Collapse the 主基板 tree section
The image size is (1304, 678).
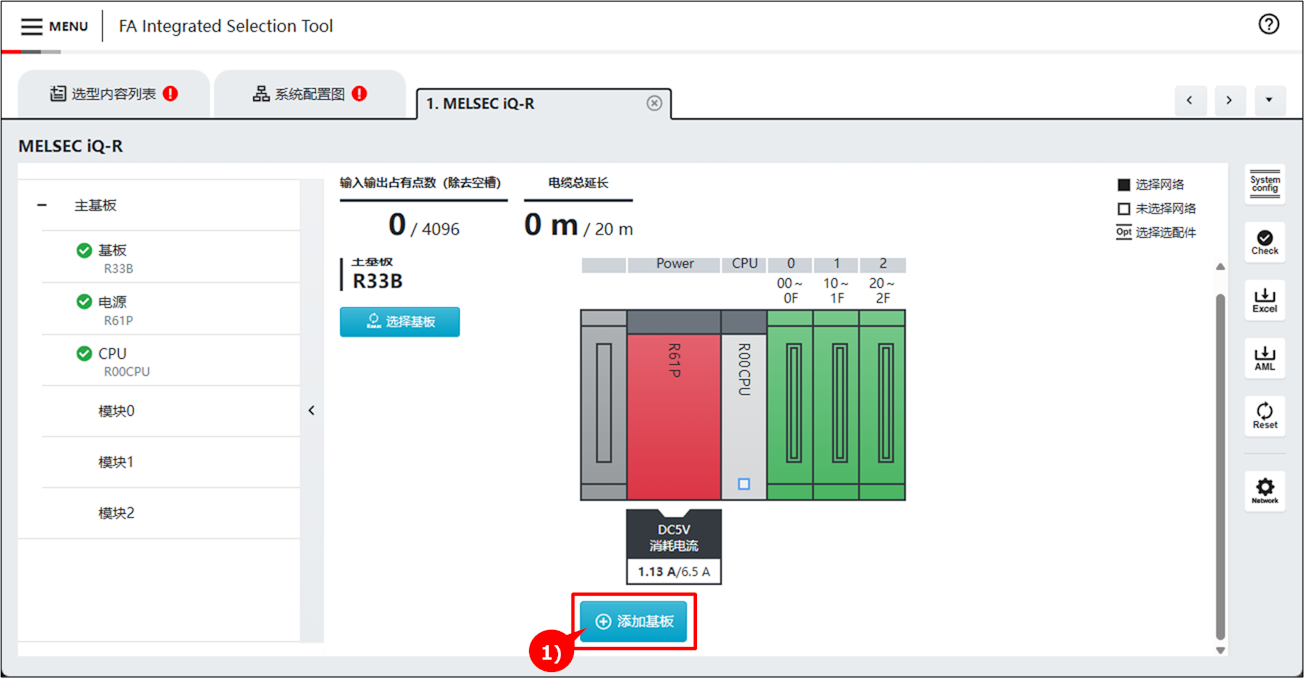42,205
